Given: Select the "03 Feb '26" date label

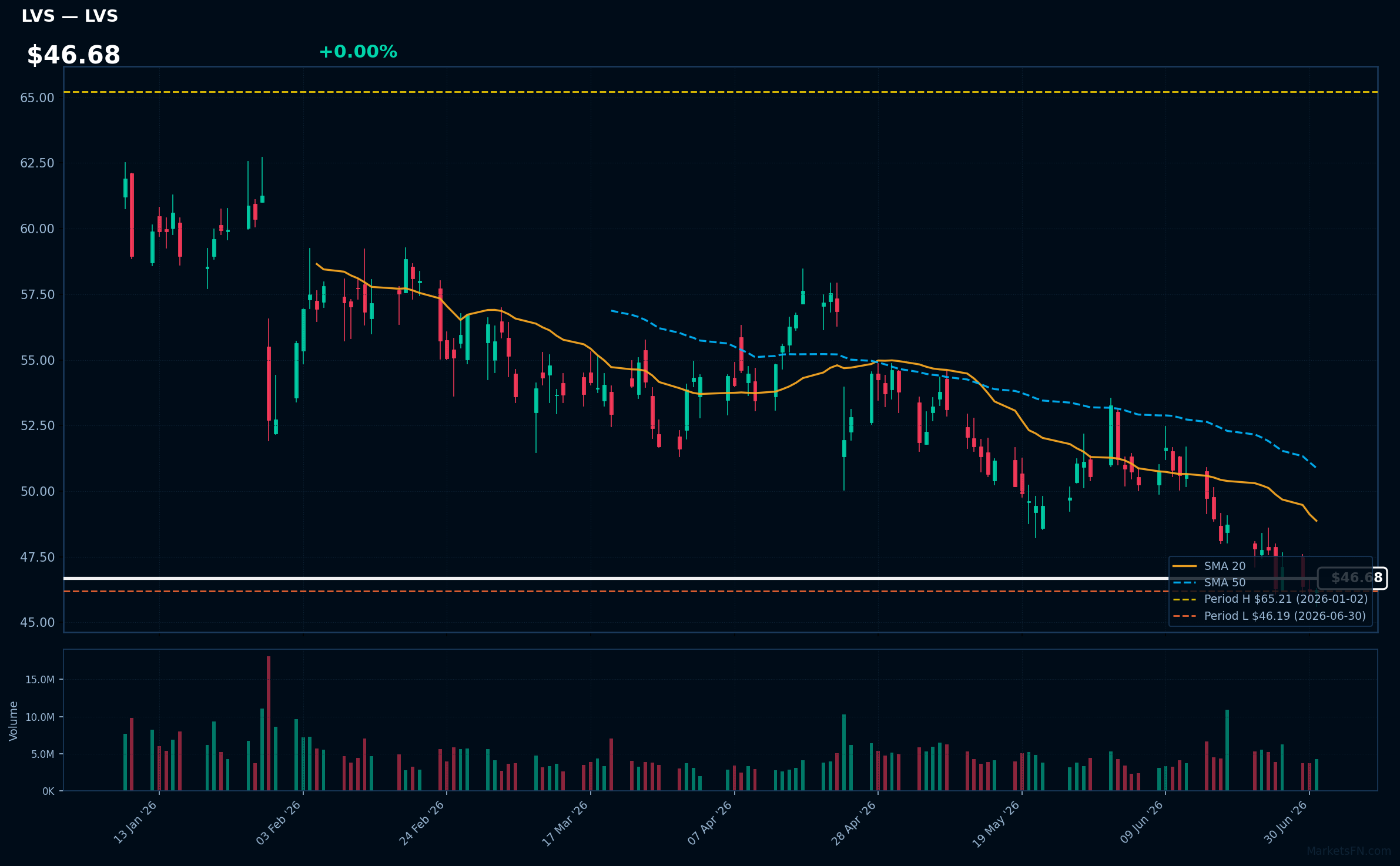Looking at the screenshot, I should click(x=279, y=823).
